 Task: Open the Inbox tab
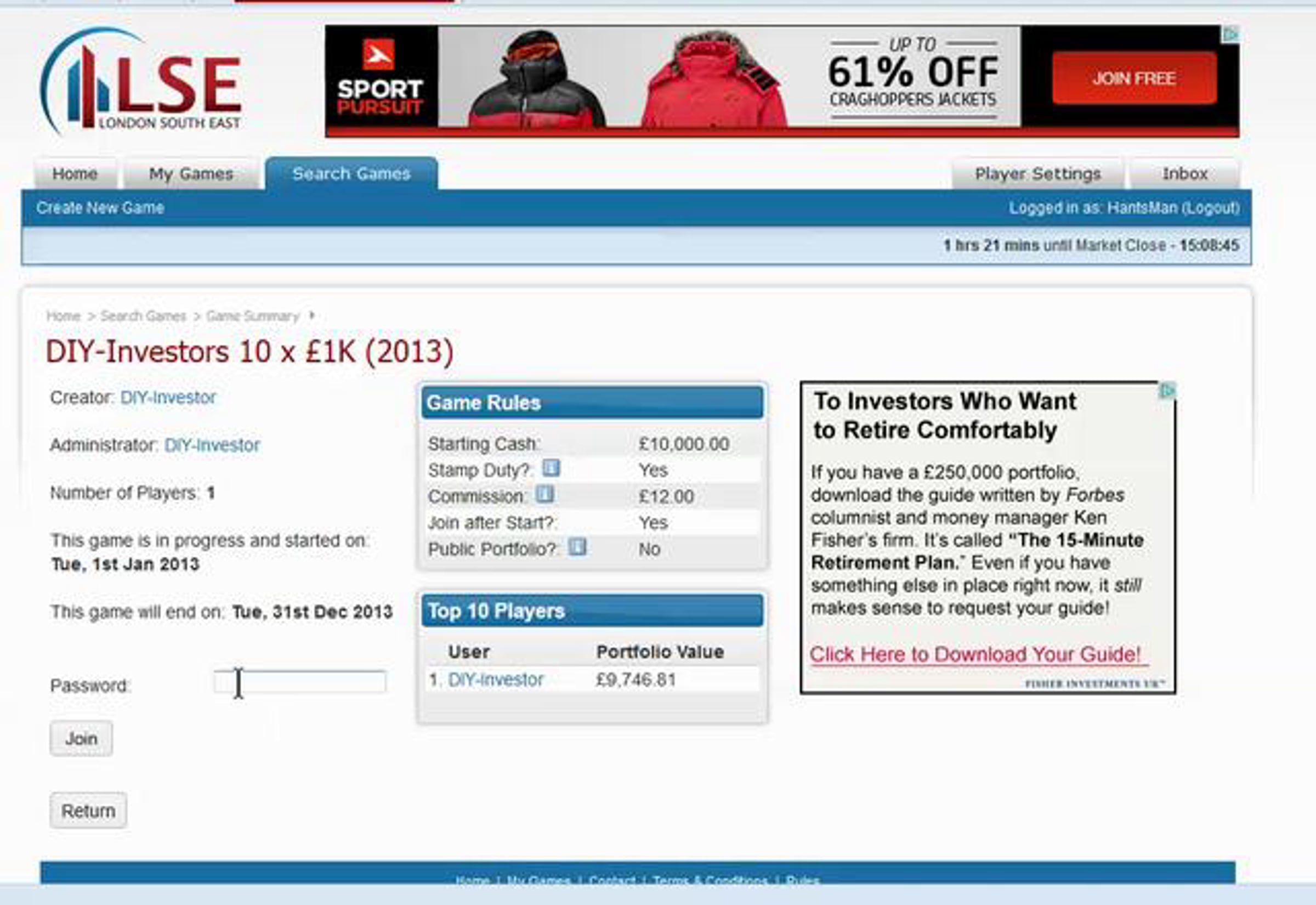[1184, 173]
